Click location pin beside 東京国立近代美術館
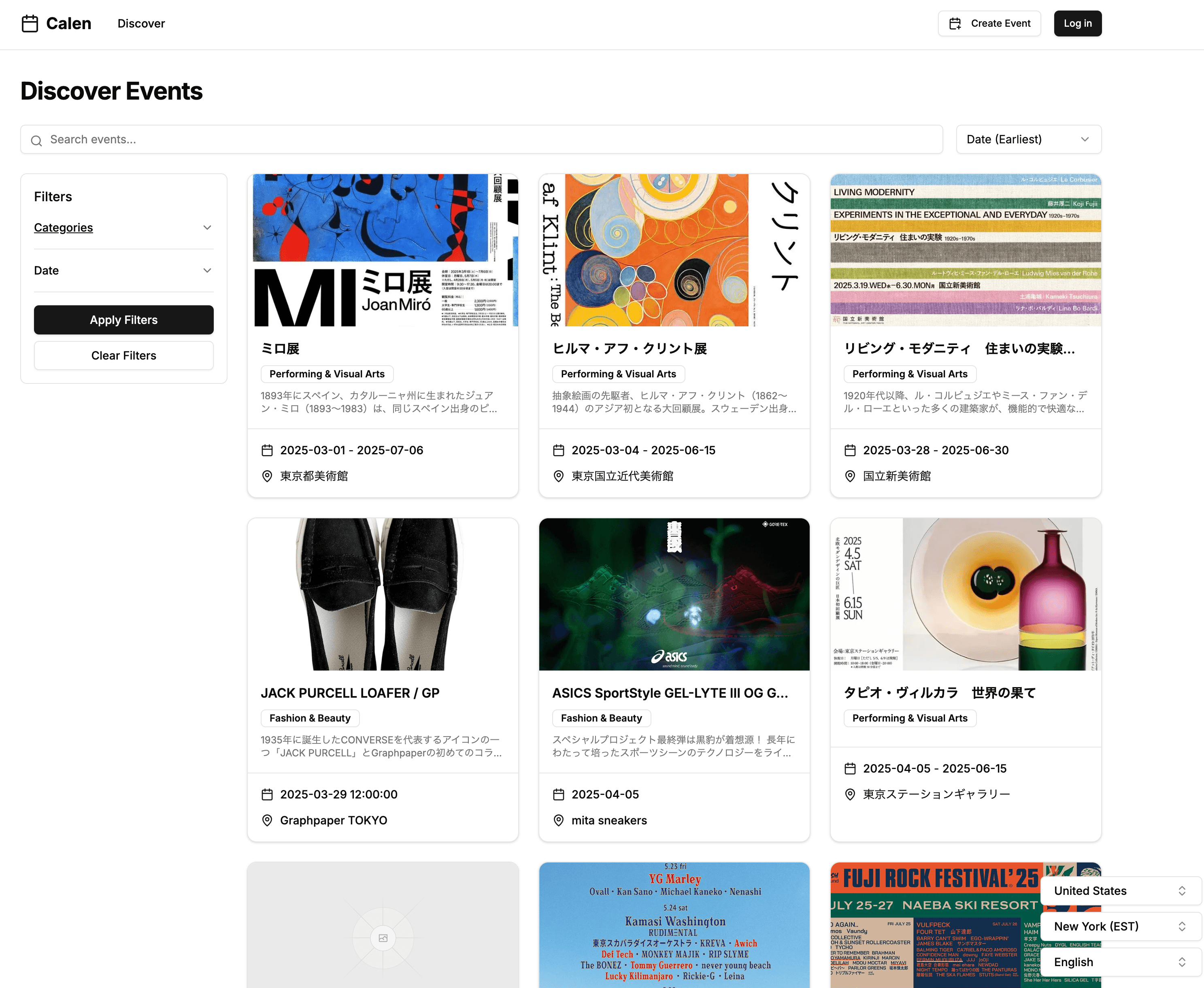 coord(558,476)
